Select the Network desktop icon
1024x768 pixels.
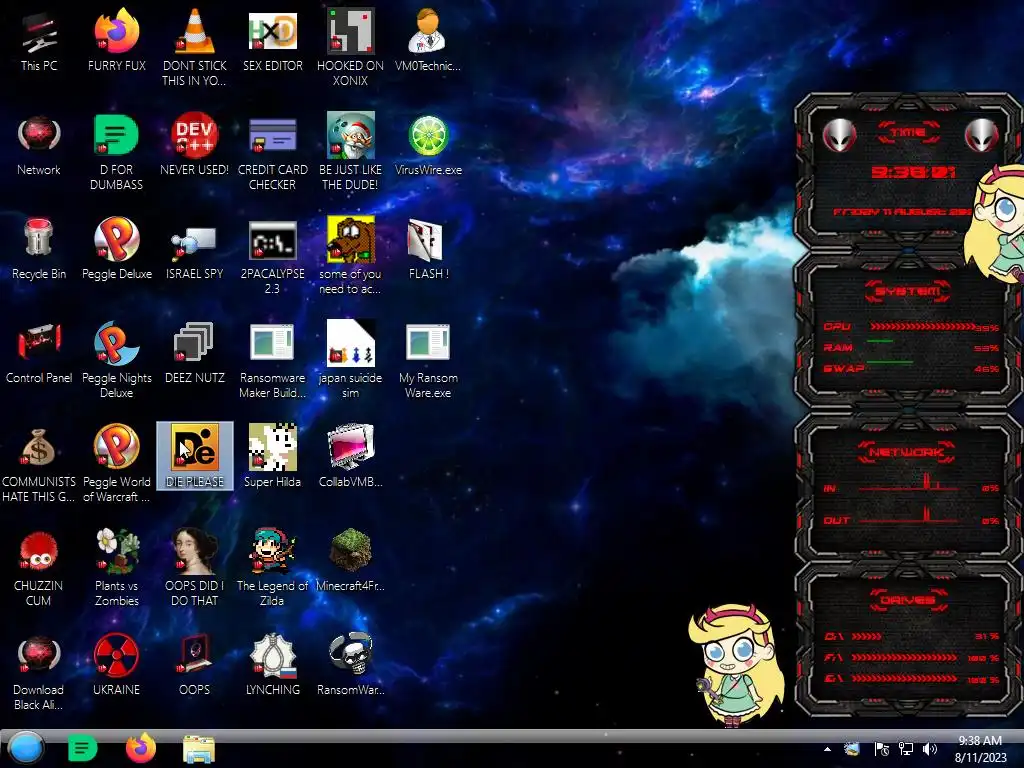[39, 145]
